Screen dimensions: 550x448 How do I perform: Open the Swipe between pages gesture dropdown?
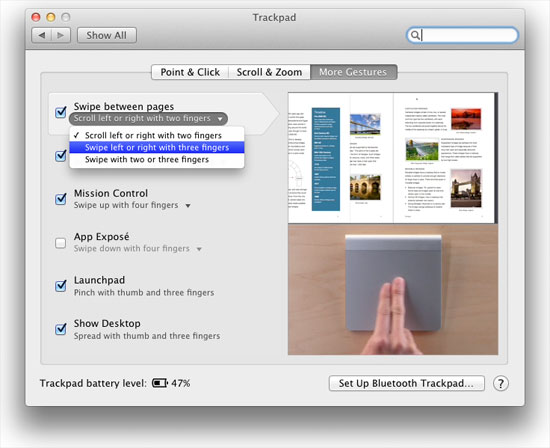pos(148,119)
